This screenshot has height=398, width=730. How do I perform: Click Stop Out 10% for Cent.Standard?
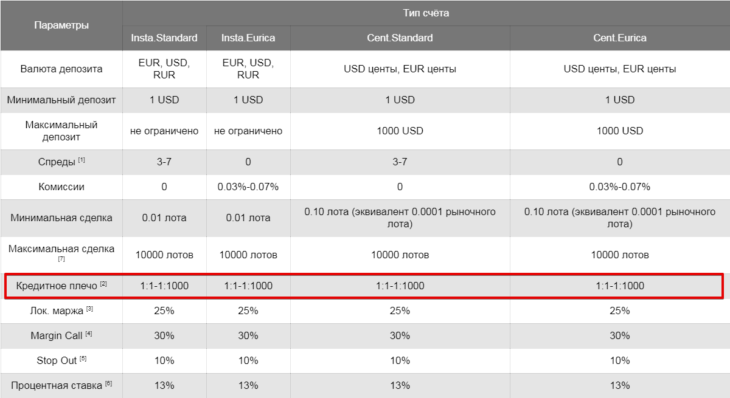click(x=400, y=360)
